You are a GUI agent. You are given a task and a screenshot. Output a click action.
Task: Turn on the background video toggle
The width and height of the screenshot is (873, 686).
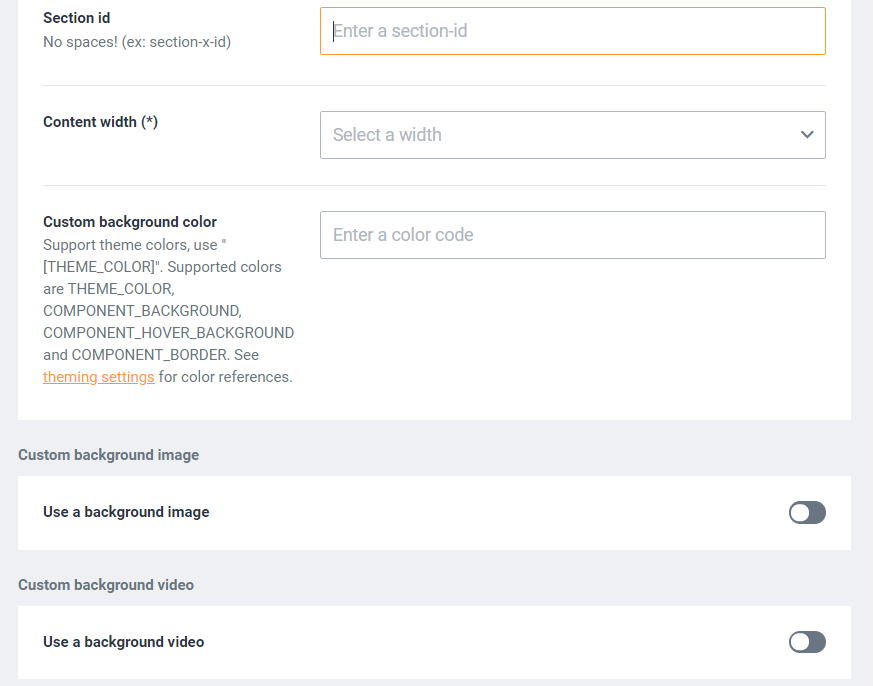coord(807,642)
